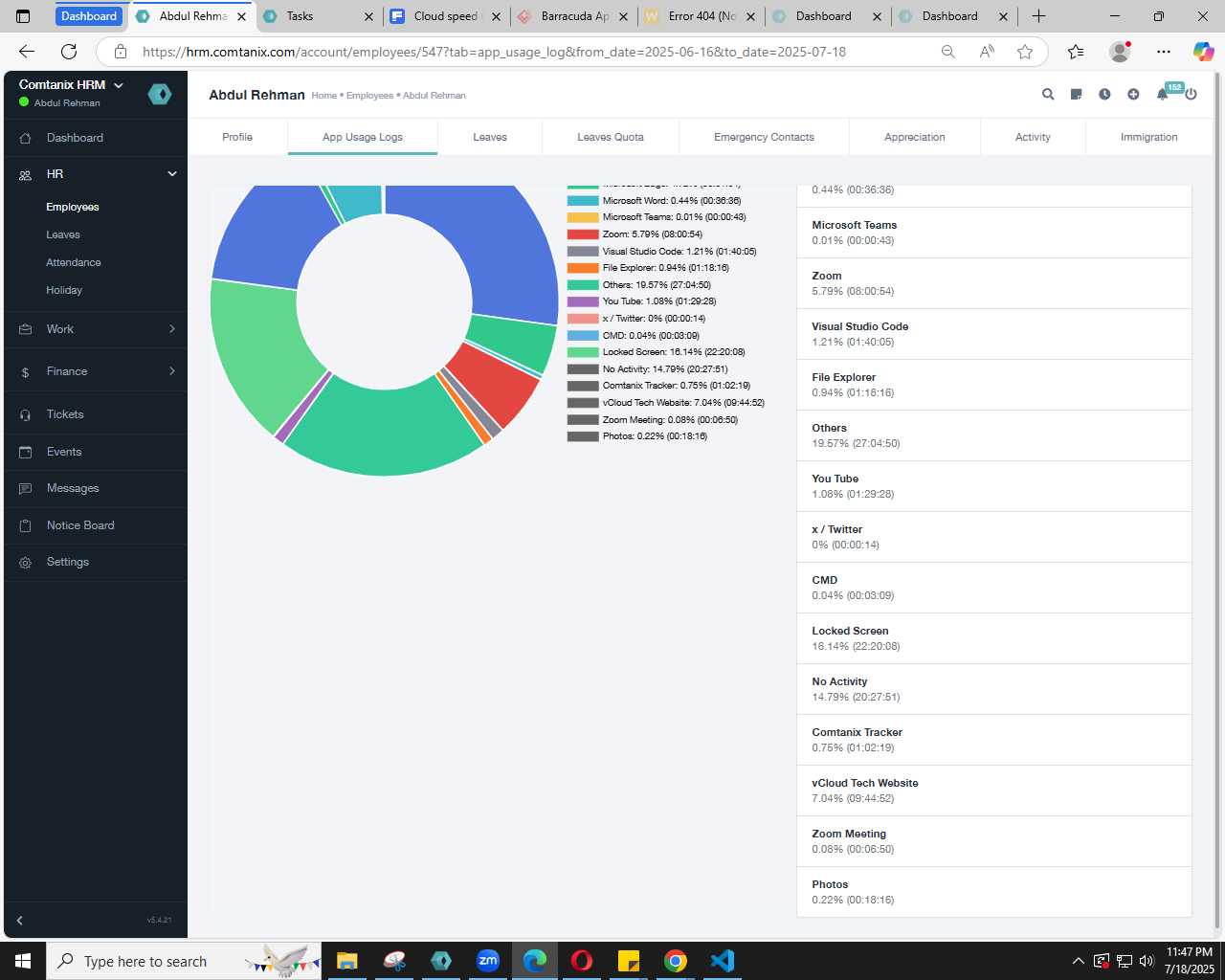Open sticky notes icon in header
The width and height of the screenshot is (1225, 980).
pyautogui.click(x=1076, y=94)
